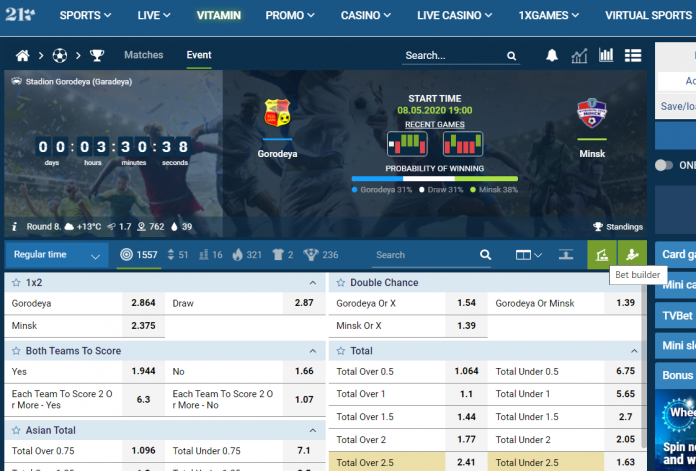This screenshot has width=696, height=471.
Task: Click the Minsk team logo
Action: point(592,113)
